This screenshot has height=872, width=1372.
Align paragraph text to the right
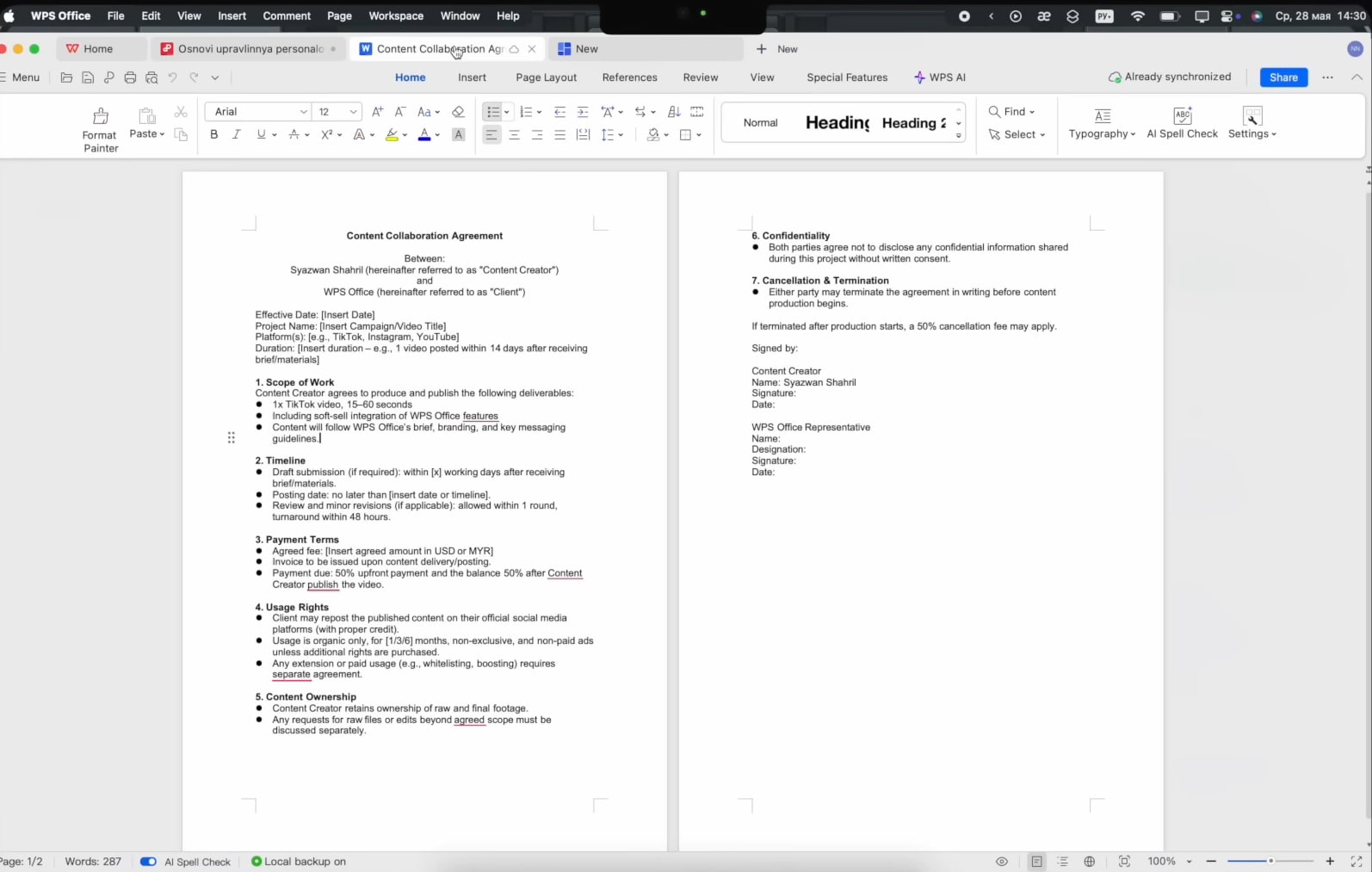click(537, 134)
